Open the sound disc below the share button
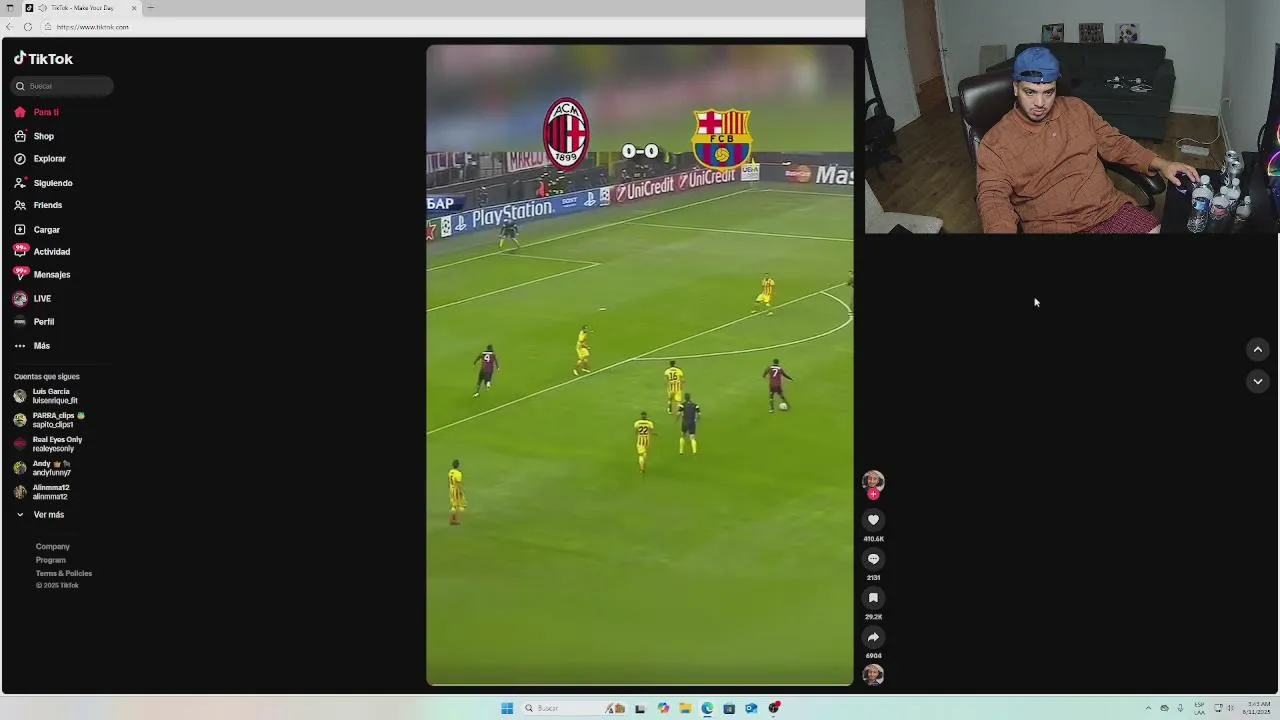1280x720 pixels. (873, 675)
